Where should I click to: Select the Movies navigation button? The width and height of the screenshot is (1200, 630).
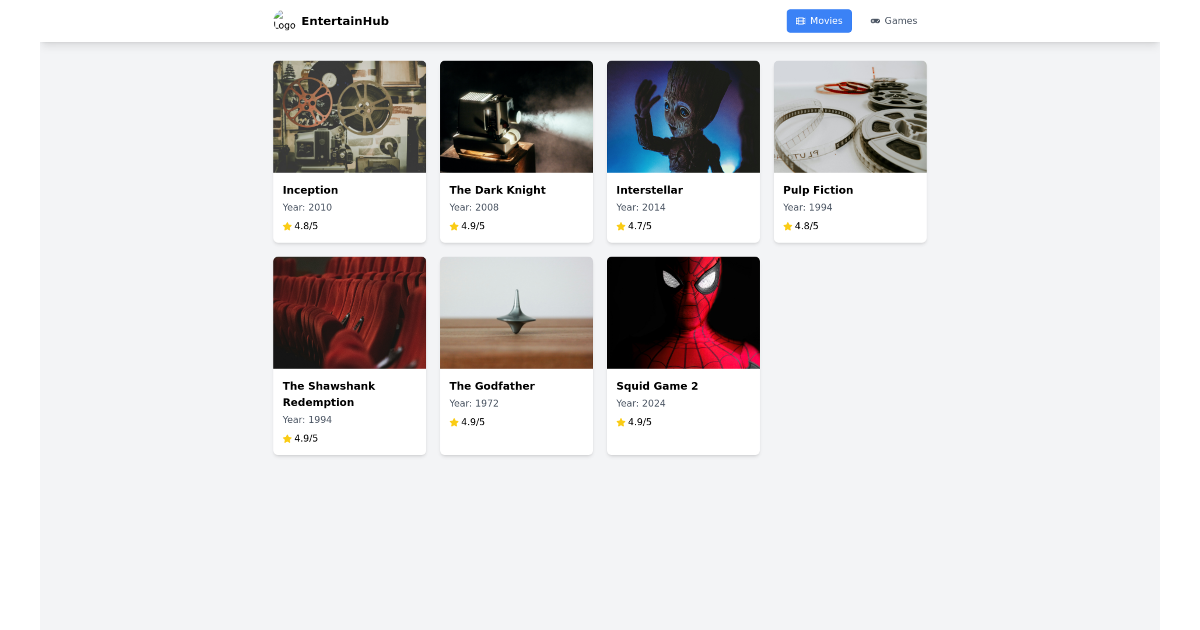[819, 20]
